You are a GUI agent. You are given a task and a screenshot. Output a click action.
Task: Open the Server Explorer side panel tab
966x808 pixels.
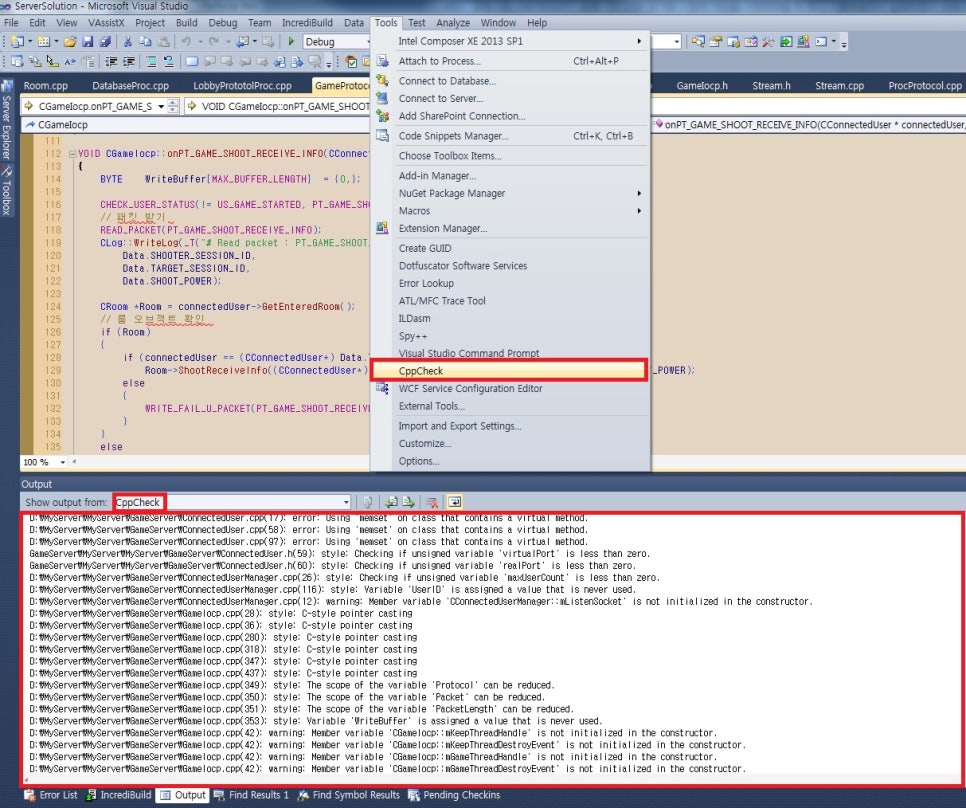[7, 119]
